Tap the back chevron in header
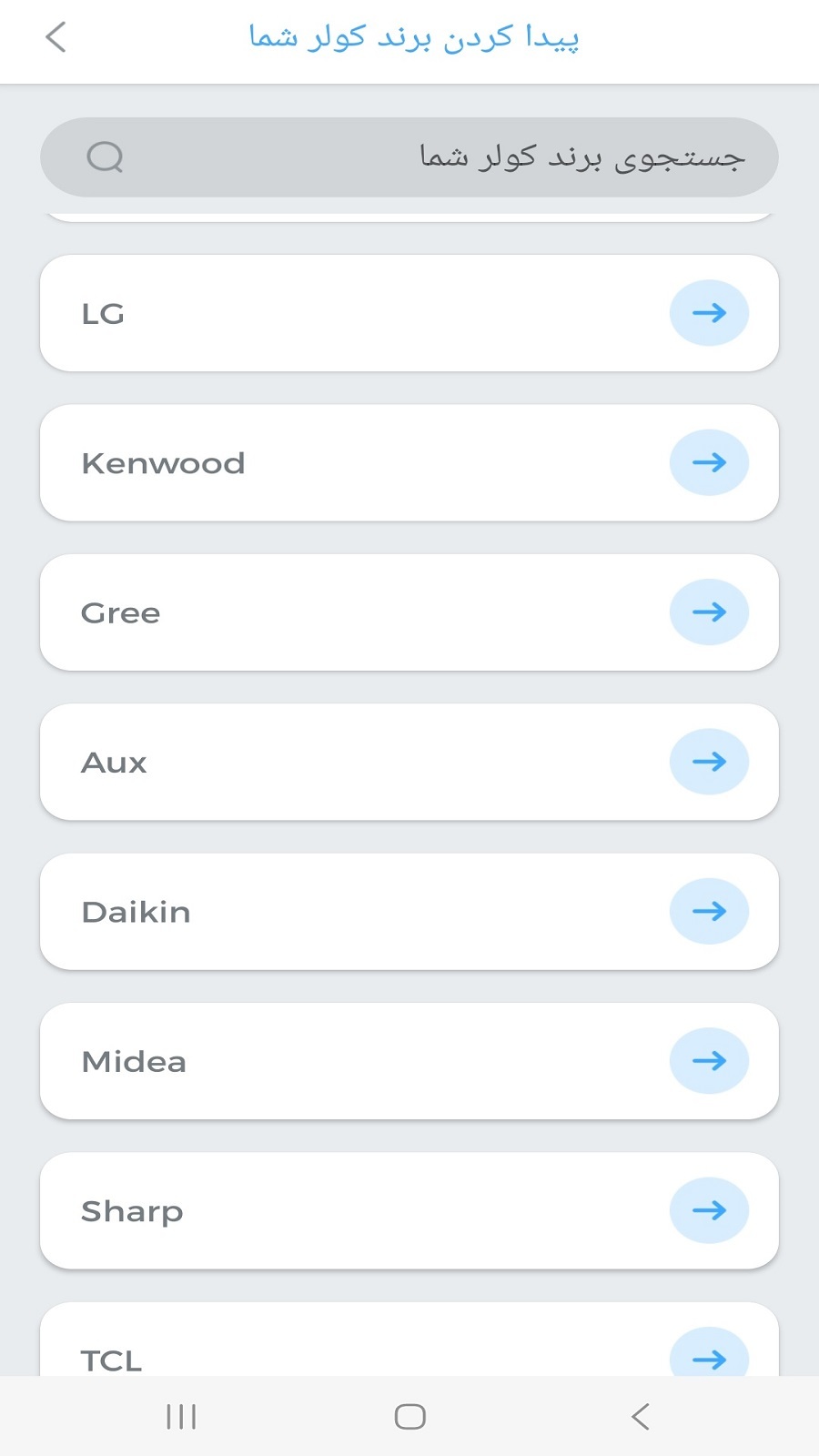Viewport: 819px width, 1456px height. [x=56, y=37]
